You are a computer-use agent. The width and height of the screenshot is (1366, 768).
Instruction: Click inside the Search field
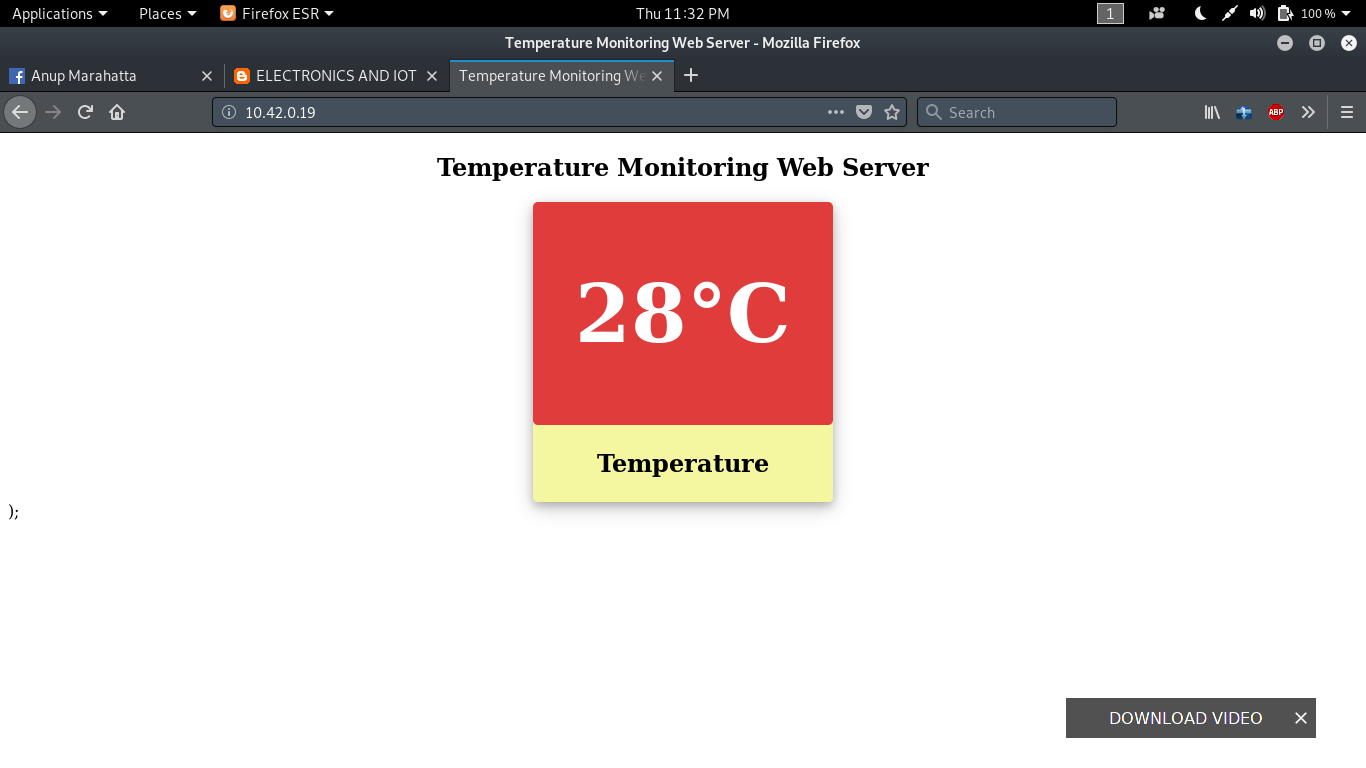coord(1016,112)
